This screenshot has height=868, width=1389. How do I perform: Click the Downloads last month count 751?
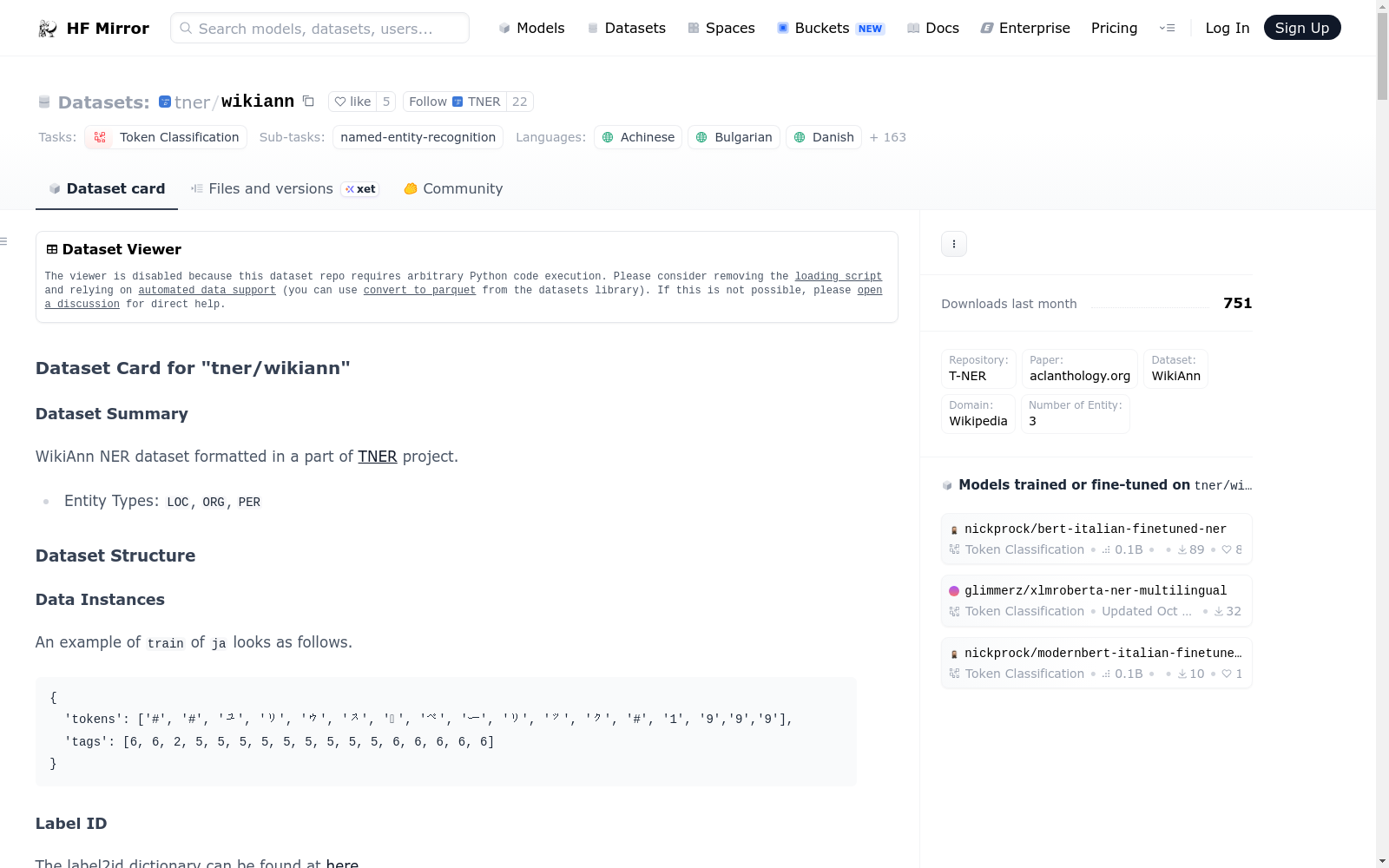click(1238, 303)
